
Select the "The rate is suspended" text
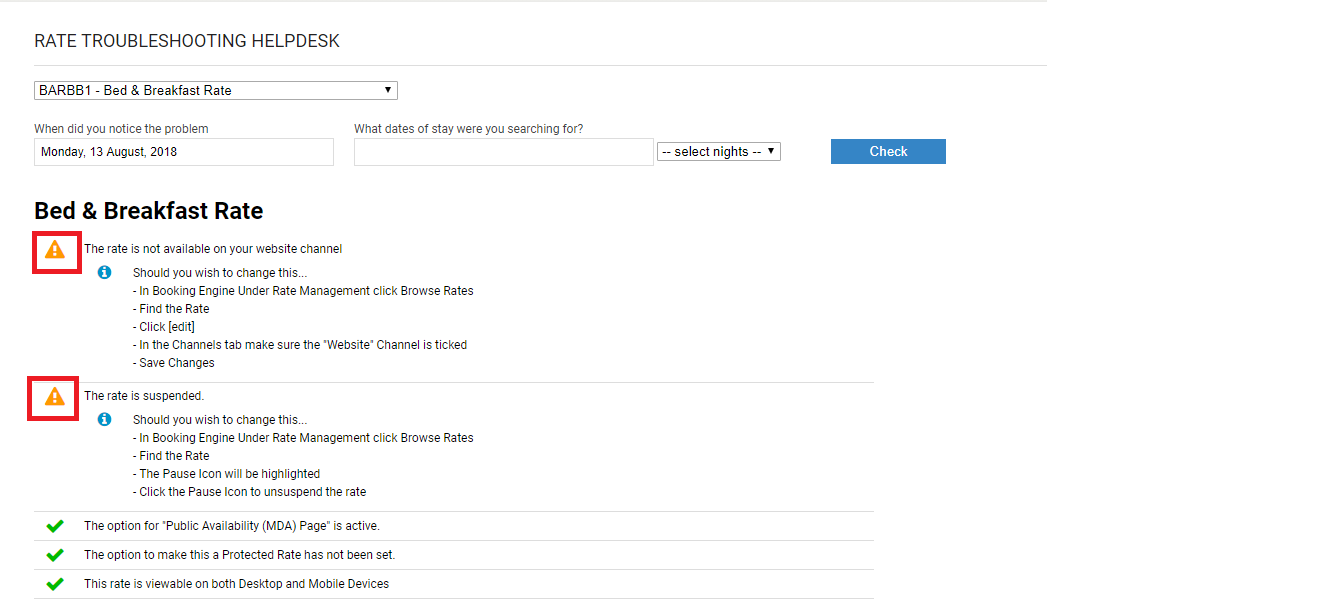coord(144,396)
